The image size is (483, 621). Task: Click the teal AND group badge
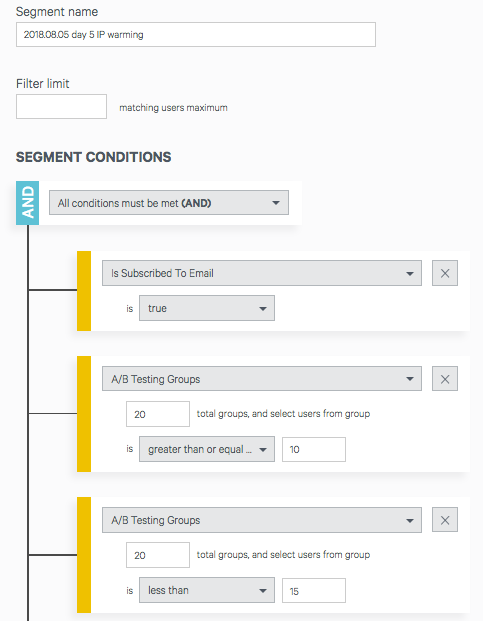pos(27,203)
